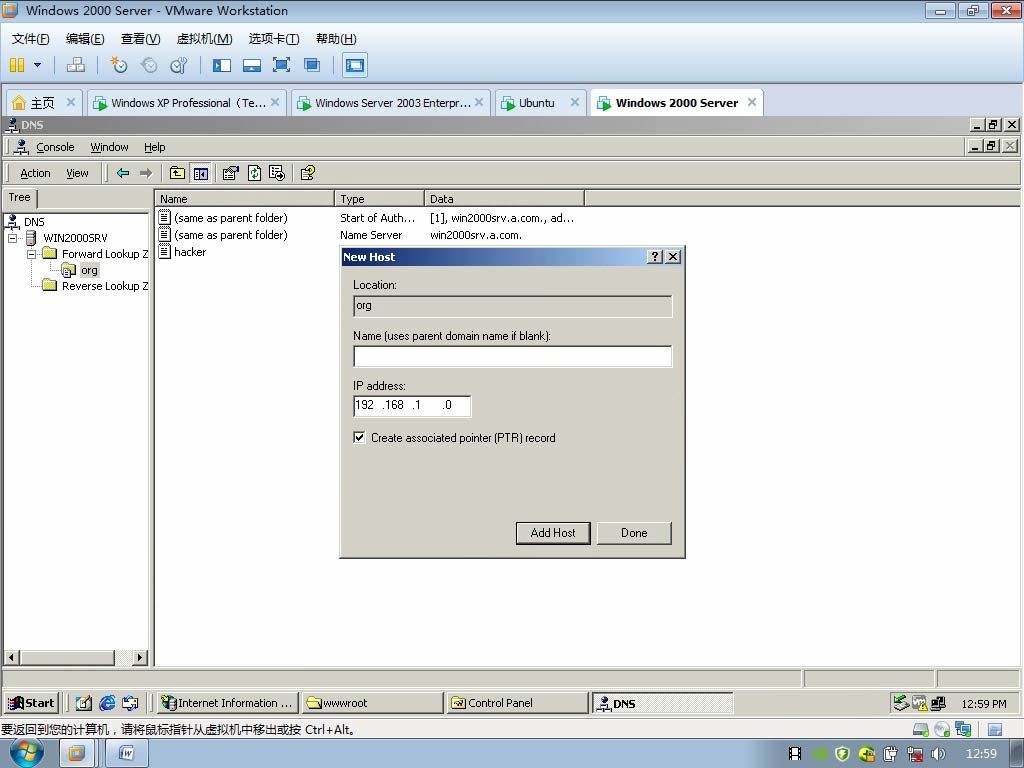Click the Outlook Express quick launch icon
This screenshot has width=1024, height=768.
point(130,703)
